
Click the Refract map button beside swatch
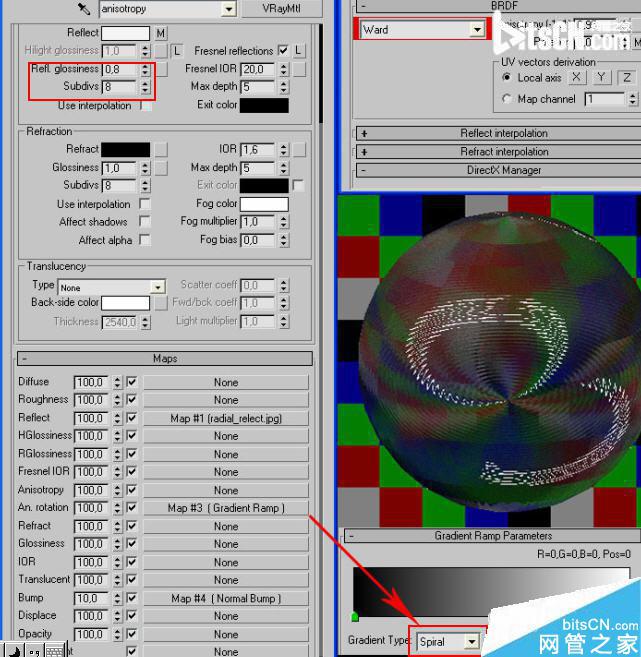coord(160,149)
